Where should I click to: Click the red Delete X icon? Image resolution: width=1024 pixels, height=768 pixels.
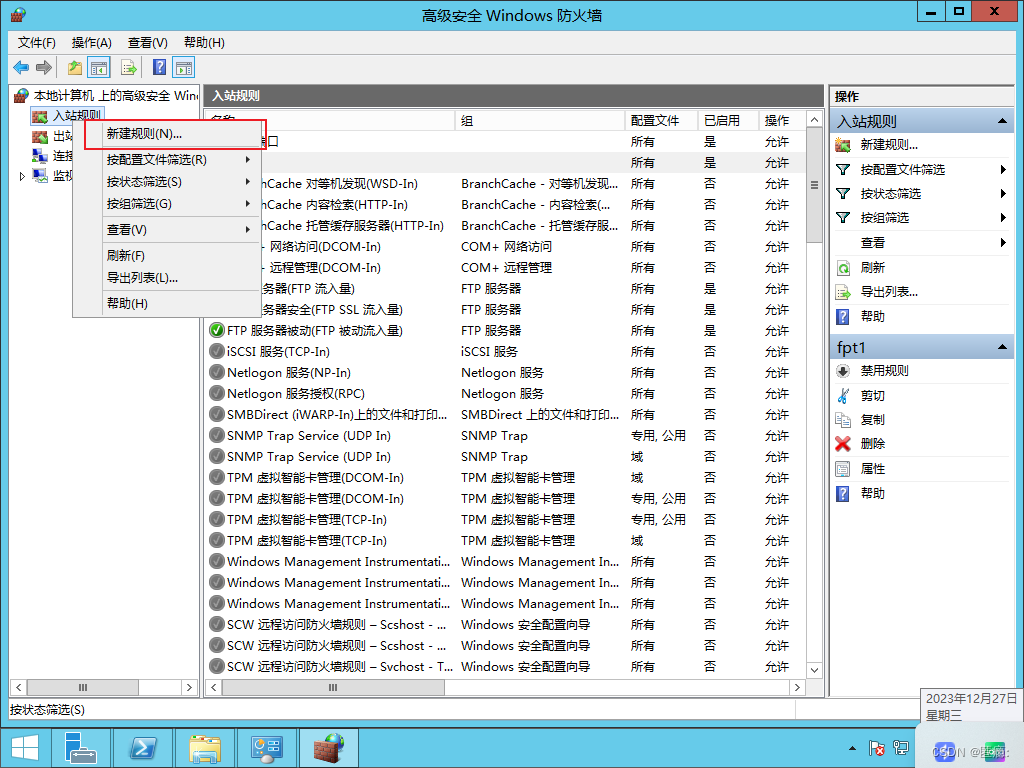coord(843,444)
